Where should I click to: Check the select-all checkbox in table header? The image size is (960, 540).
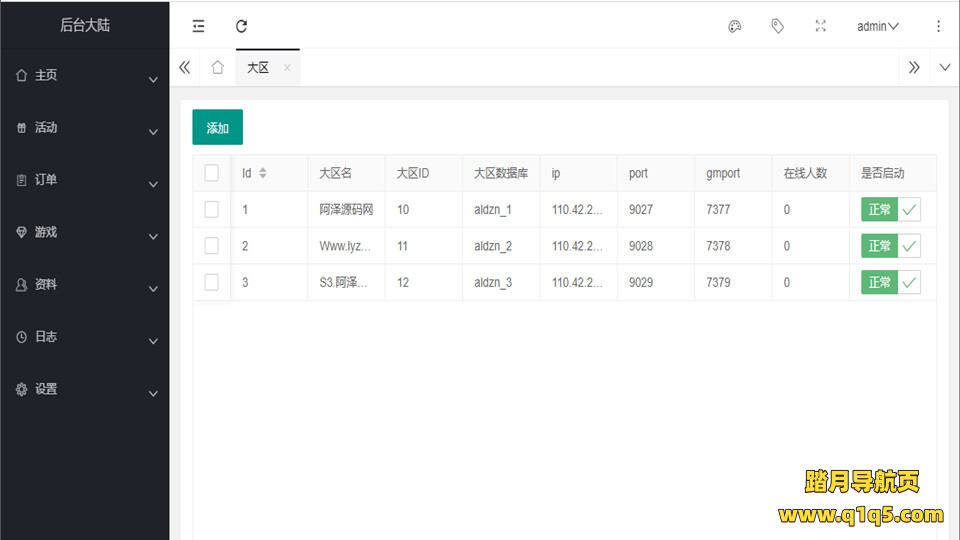[x=211, y=173]
